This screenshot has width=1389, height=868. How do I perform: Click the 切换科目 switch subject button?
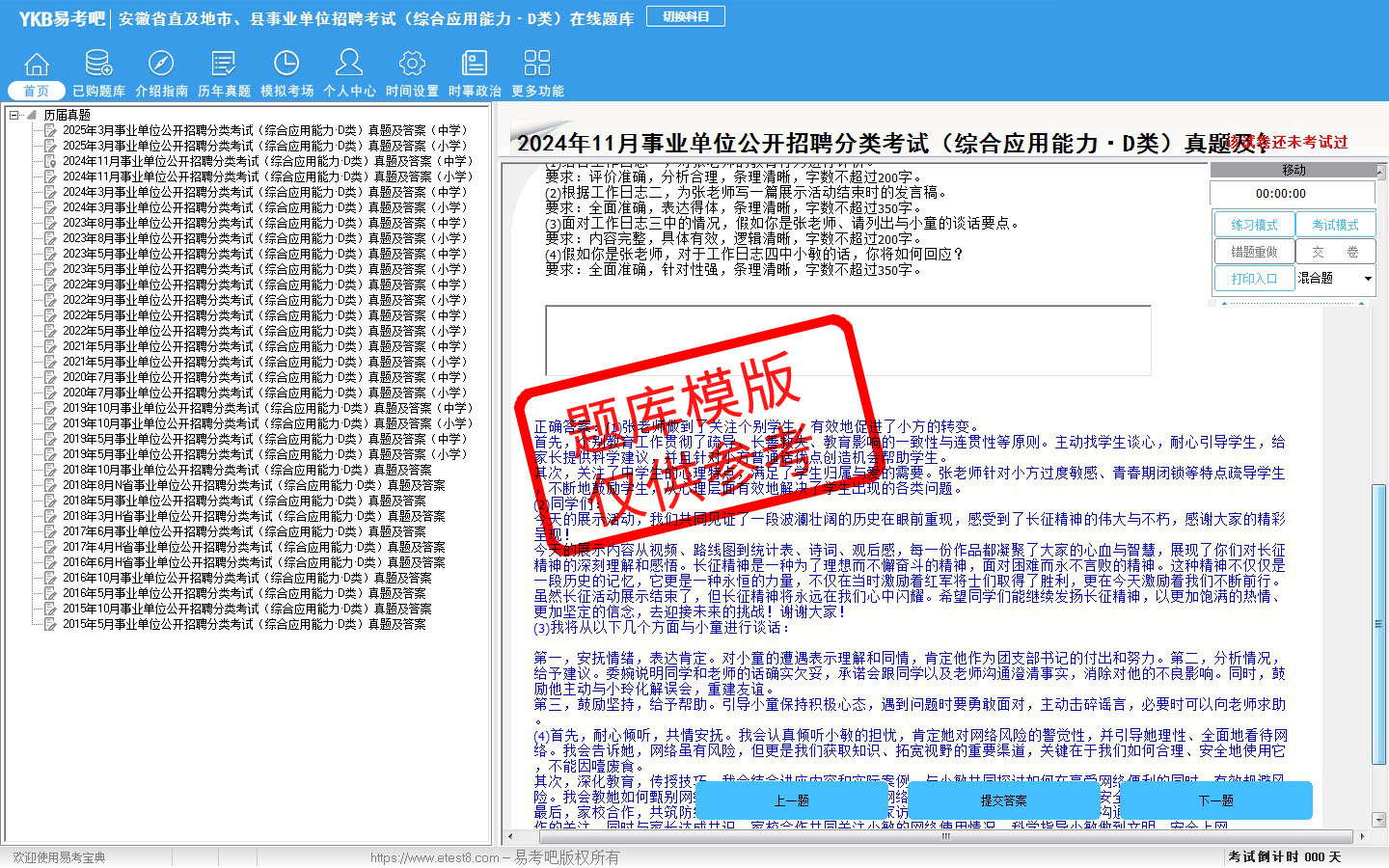[x=686, y=16]
